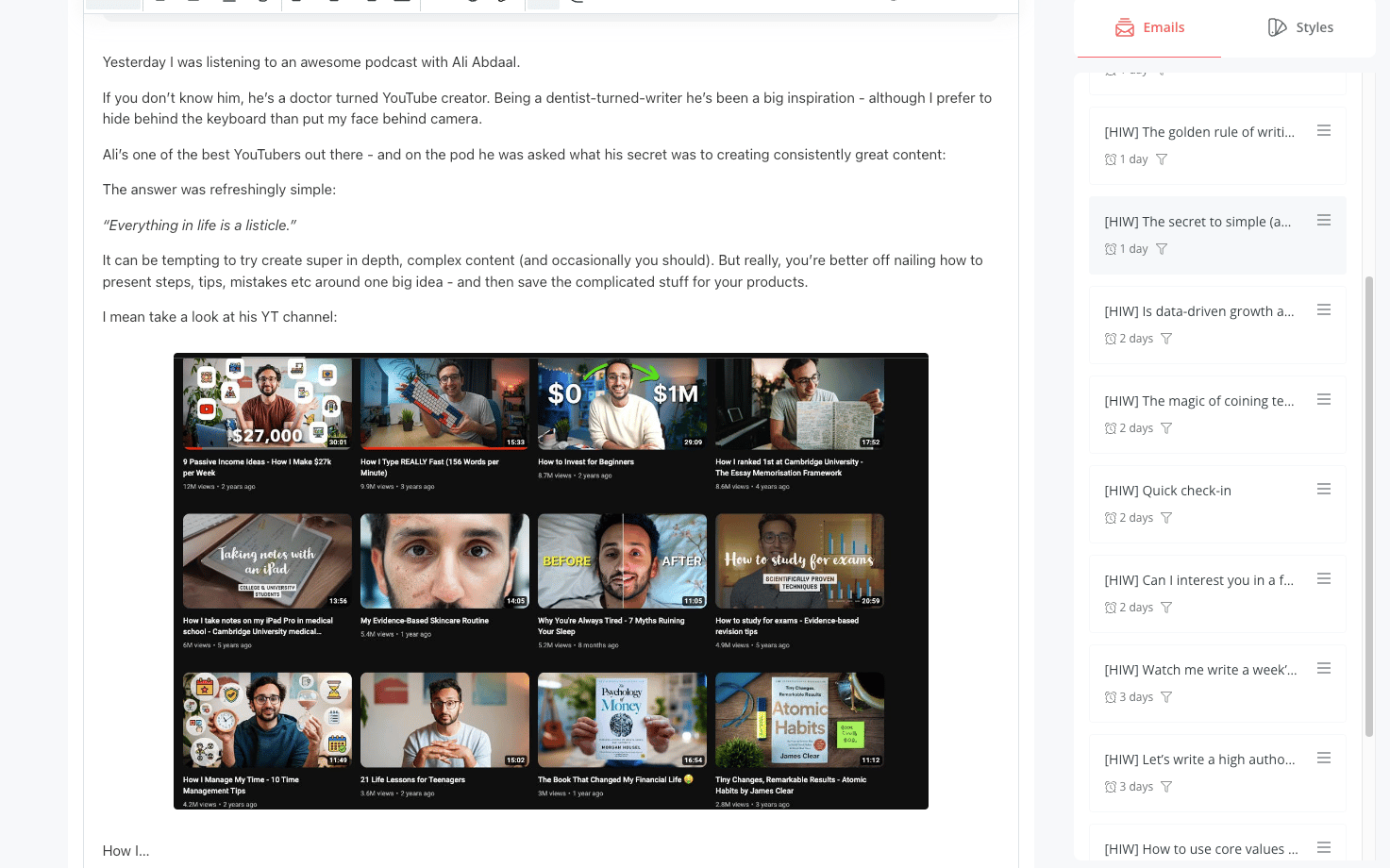Switch to the Emails tab

1148,27
